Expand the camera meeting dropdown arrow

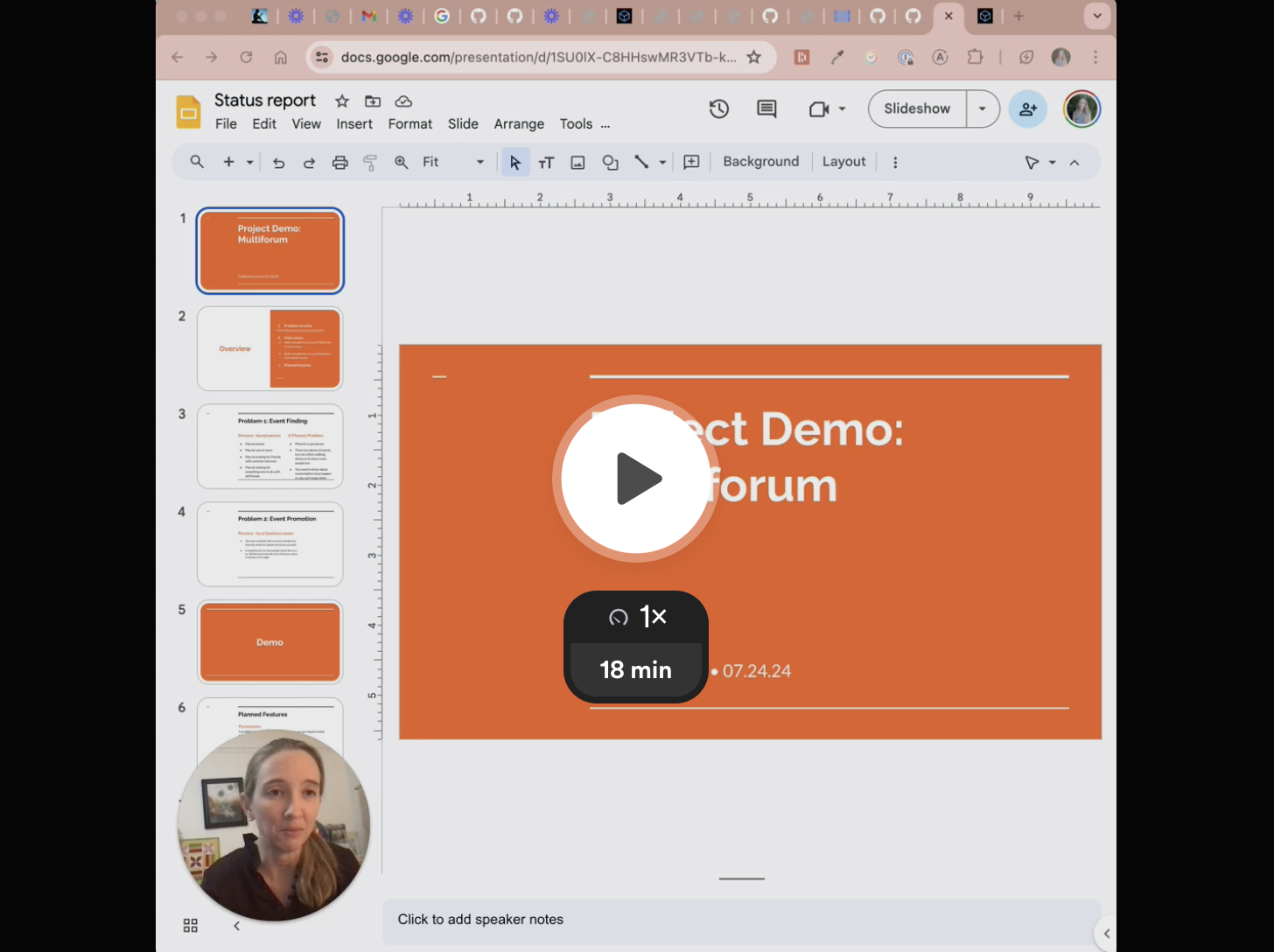point(843,109)
